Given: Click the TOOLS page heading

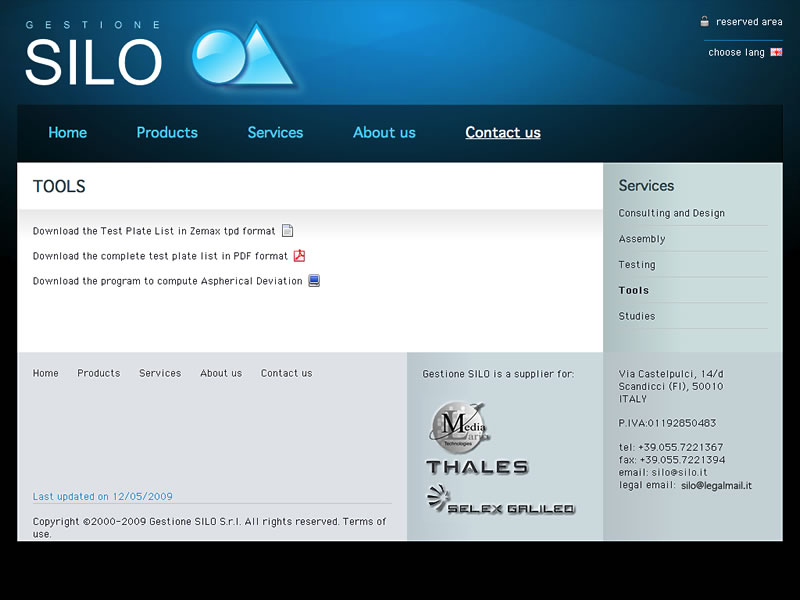Looking at the screenshot, I should tap(59, 186).
